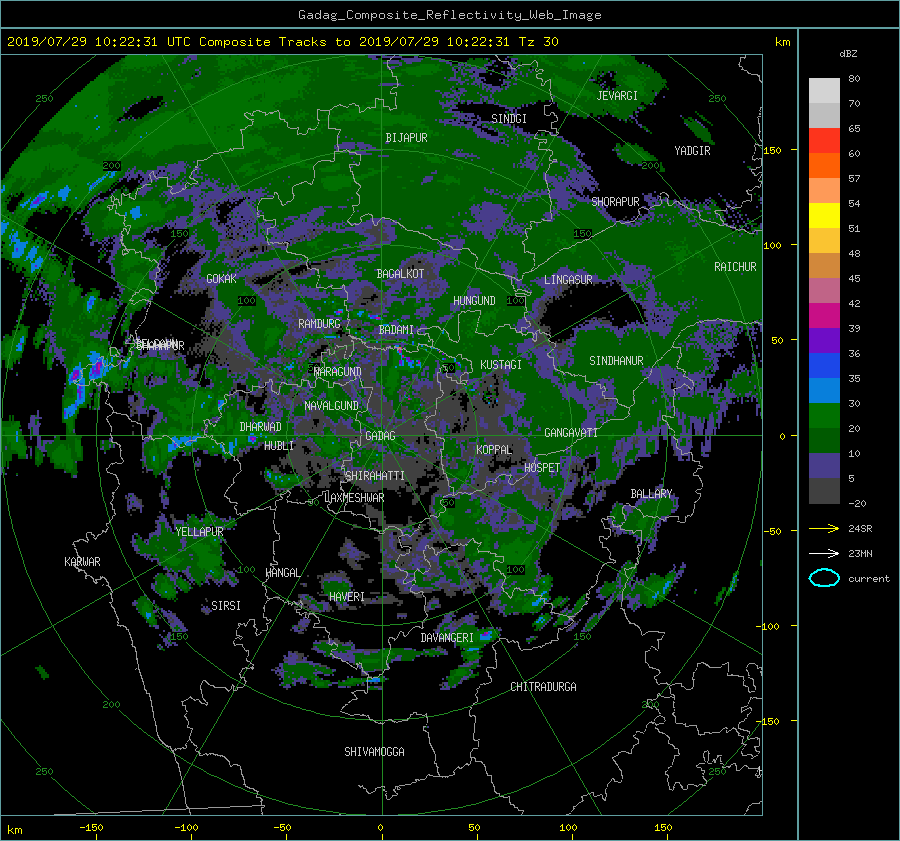Click the BAGALKOT city label
The image size is (900, 841).
coord(400,274)
